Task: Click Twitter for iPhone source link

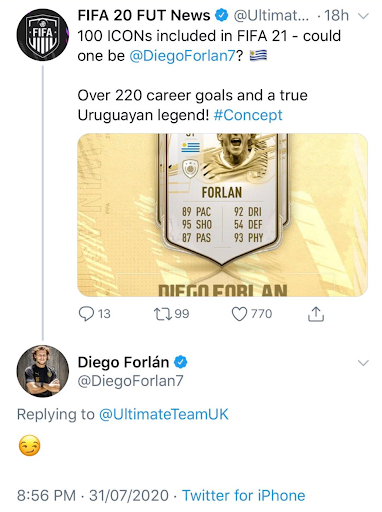Action: point(244,495)
